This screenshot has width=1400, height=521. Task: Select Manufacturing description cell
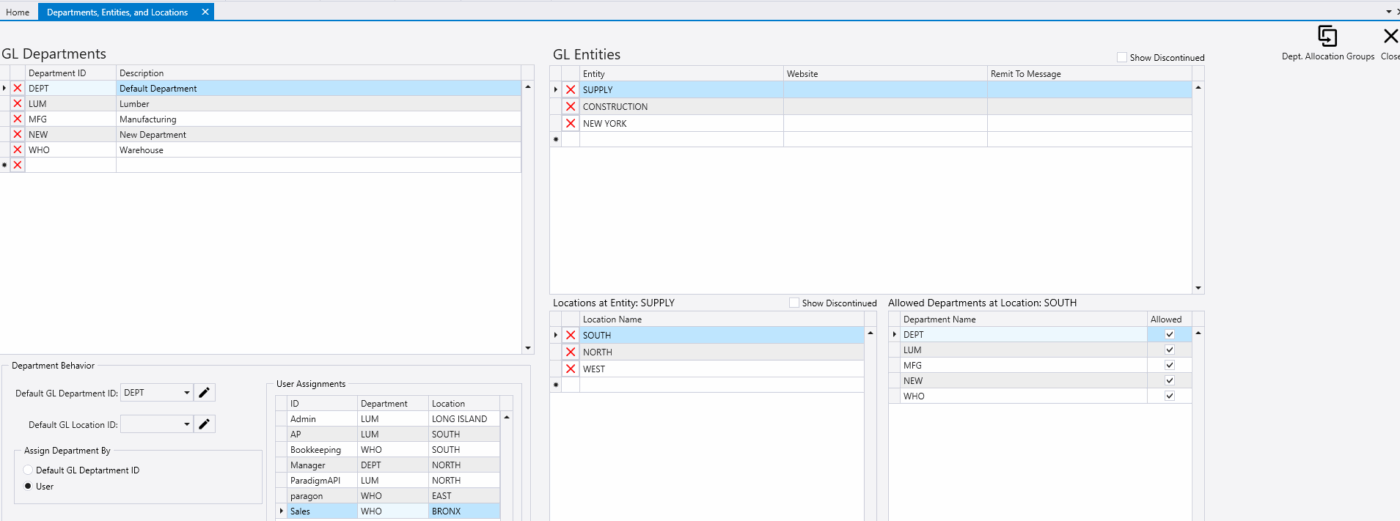tap(318, 119)
